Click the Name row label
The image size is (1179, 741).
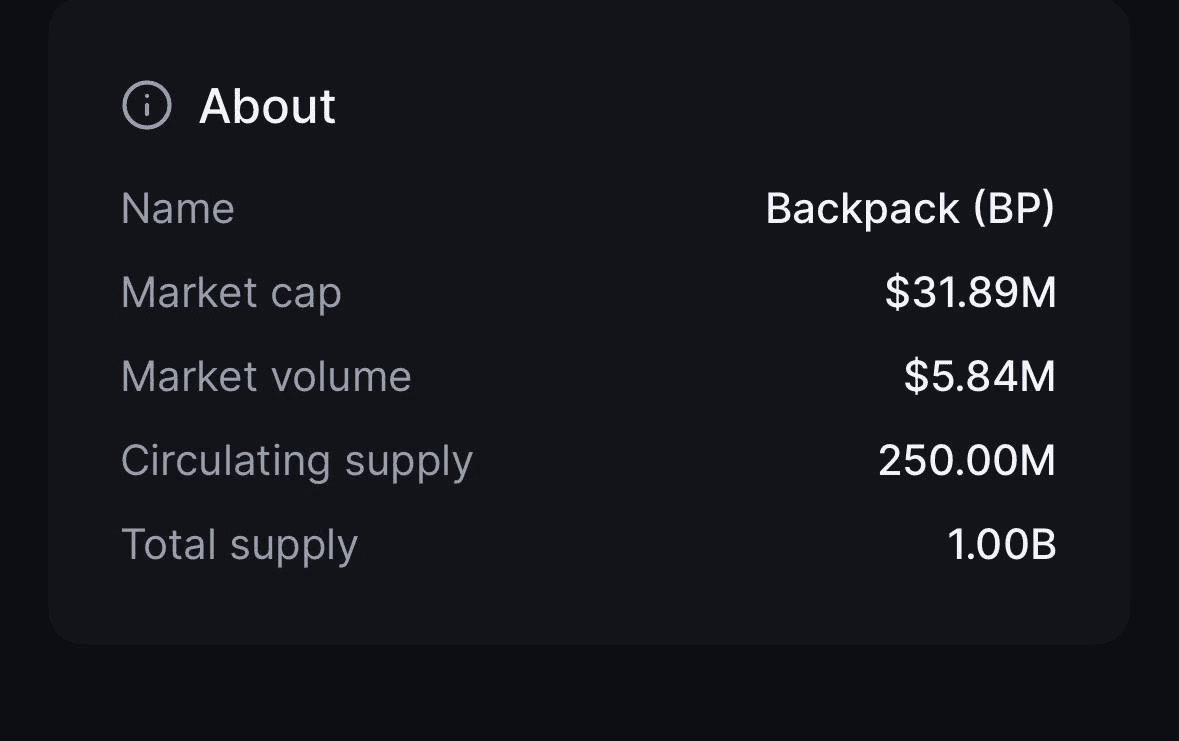click(178, 209)
